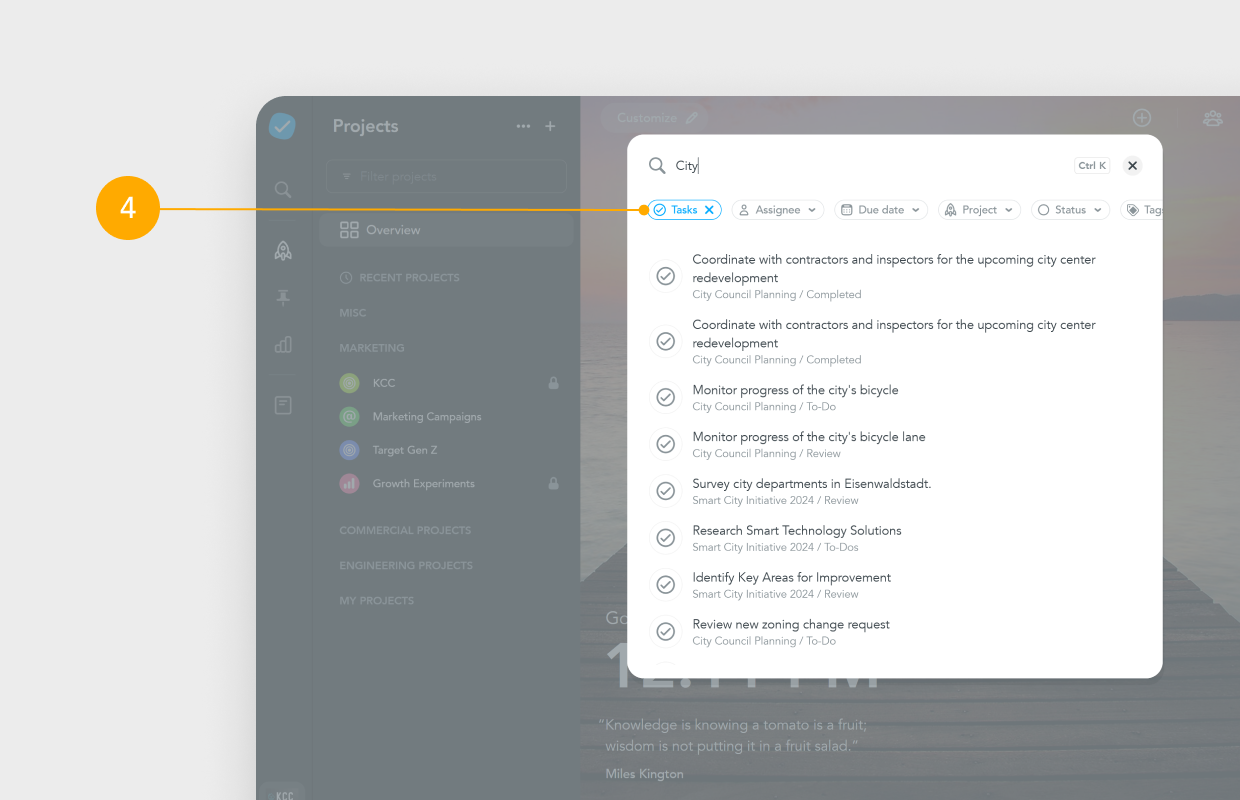Open the KCC project icon in Marketing
The height and width of the screenshot is (800, 1240).
click(x=349, y=383)
